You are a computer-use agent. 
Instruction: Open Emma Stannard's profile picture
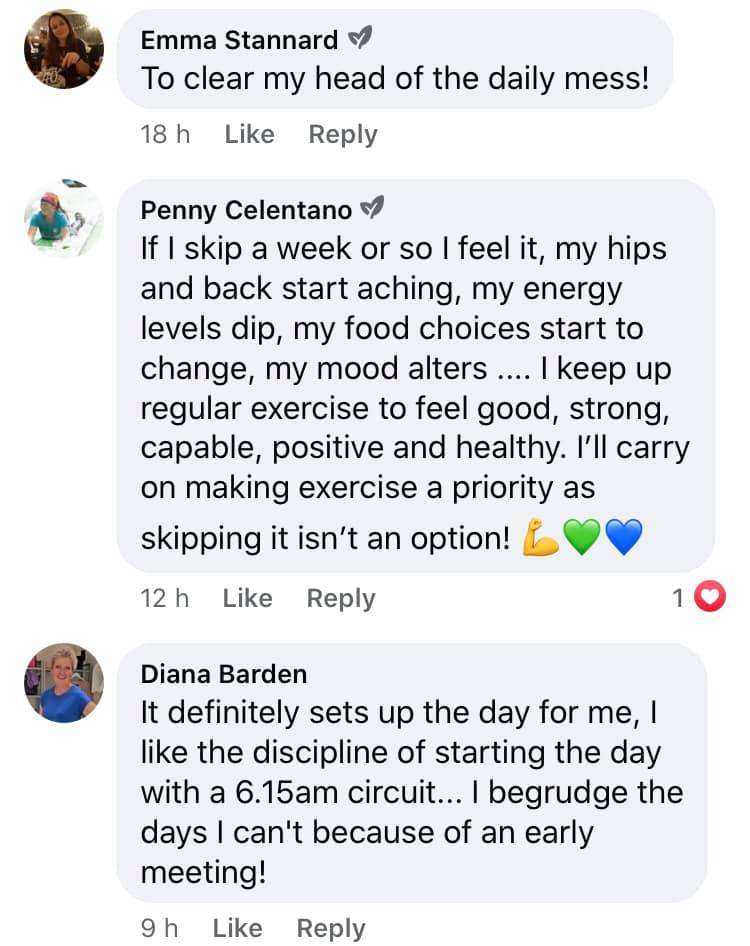pyautogui.click(x=64, y=50)
